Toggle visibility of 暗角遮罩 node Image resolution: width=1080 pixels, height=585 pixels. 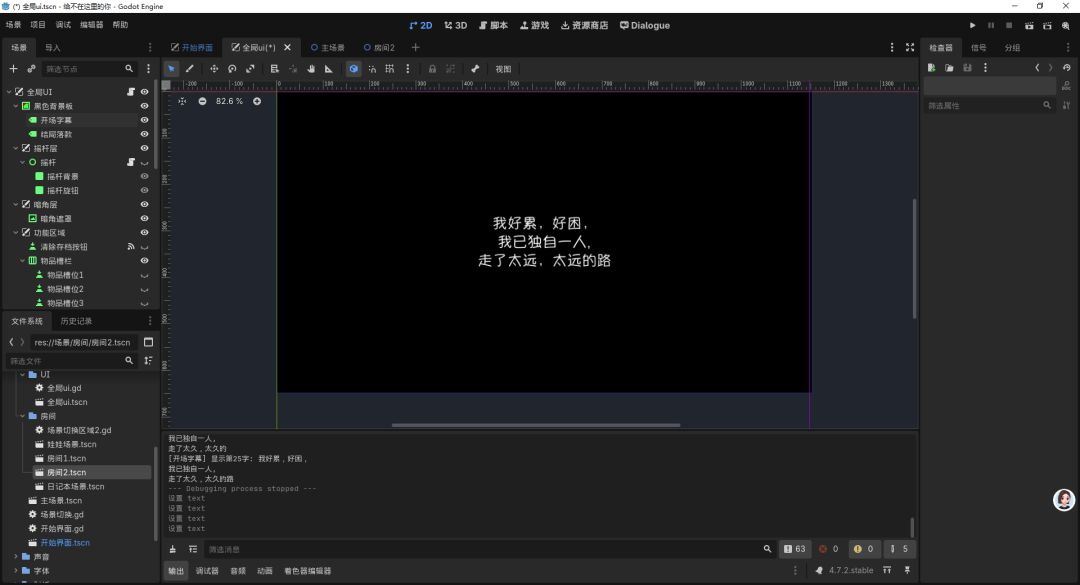(145, 218)
